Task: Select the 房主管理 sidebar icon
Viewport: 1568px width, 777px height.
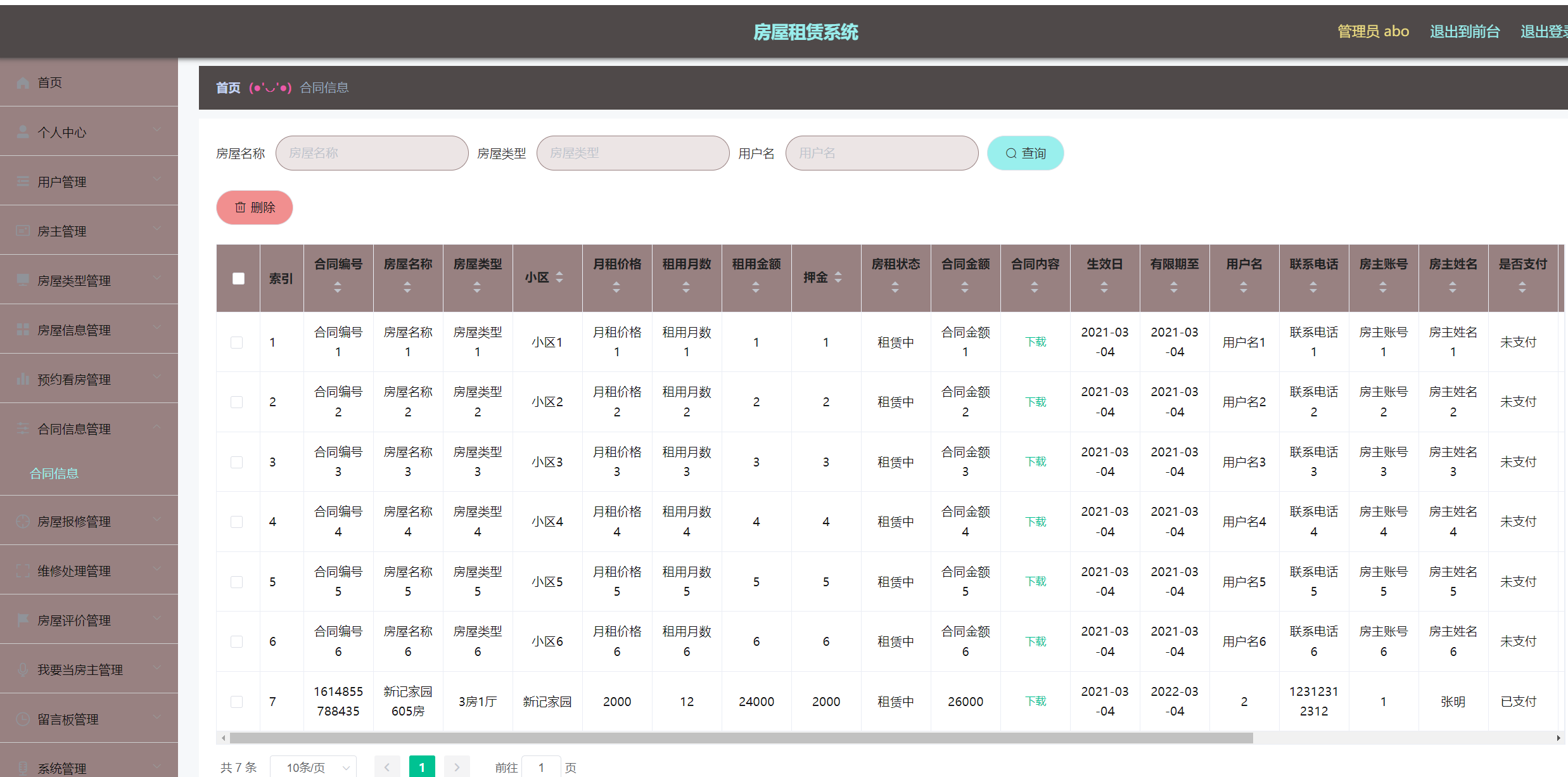Action: pos(22,231)
